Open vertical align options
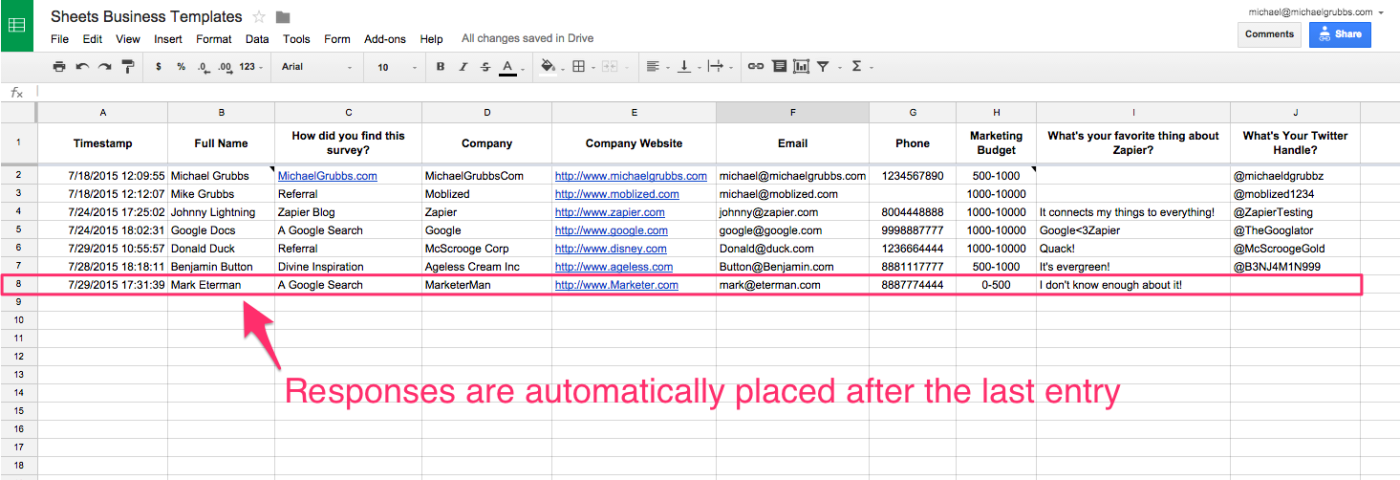1400x480 pixels. [x=687, y=67]
